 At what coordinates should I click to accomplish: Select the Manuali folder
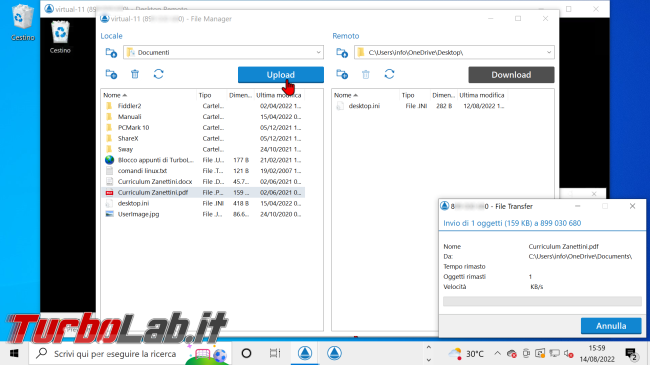tap(203, 117)
